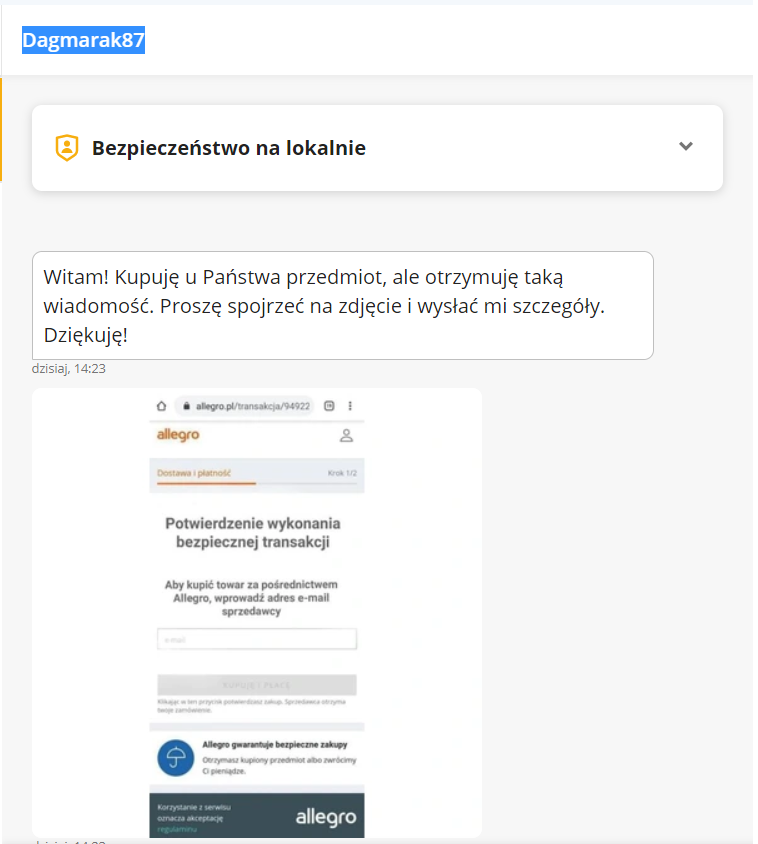This screenshot has width=758, height=844.
Task: Open the Dagmarak87 user profile name
Action: point(84,40)
